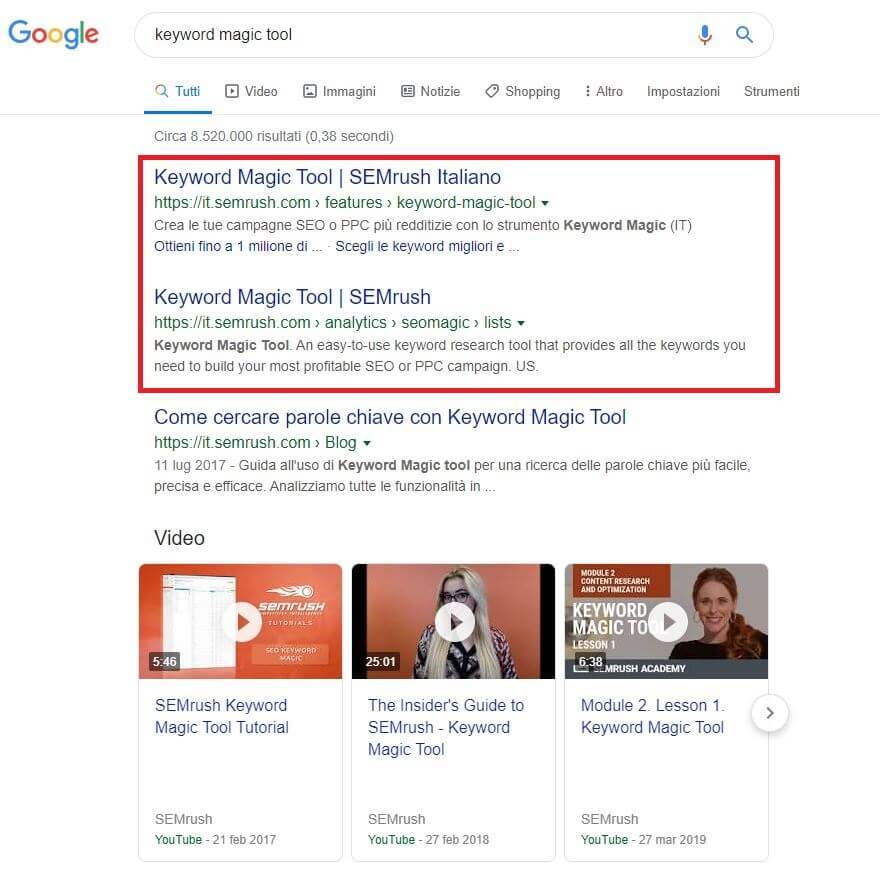880x875 pixels.
Task: Click inside the search input field
Action: (x=400, y=34)
